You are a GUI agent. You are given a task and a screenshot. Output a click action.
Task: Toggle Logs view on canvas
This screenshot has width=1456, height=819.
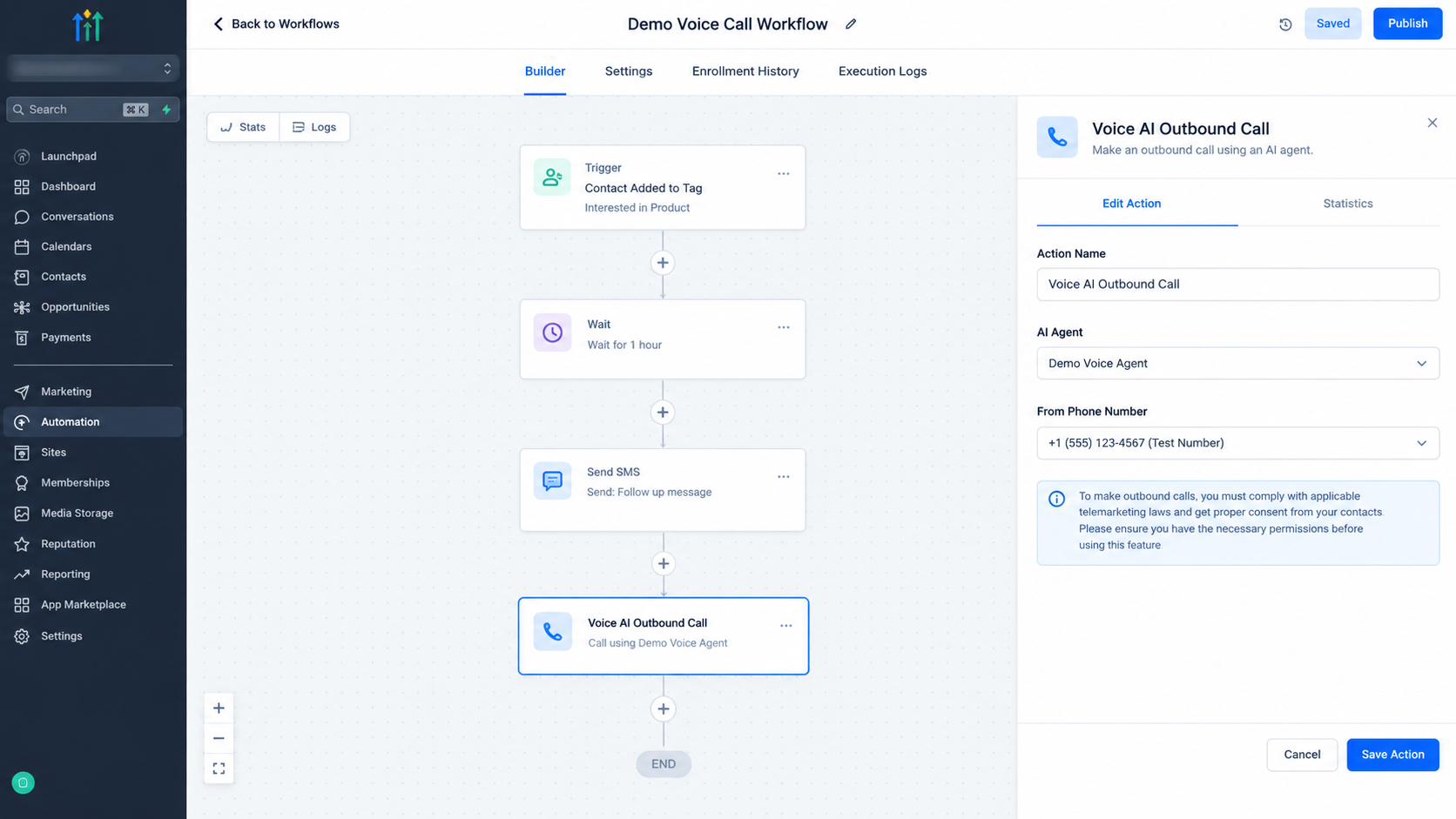(x=314, y=127)
